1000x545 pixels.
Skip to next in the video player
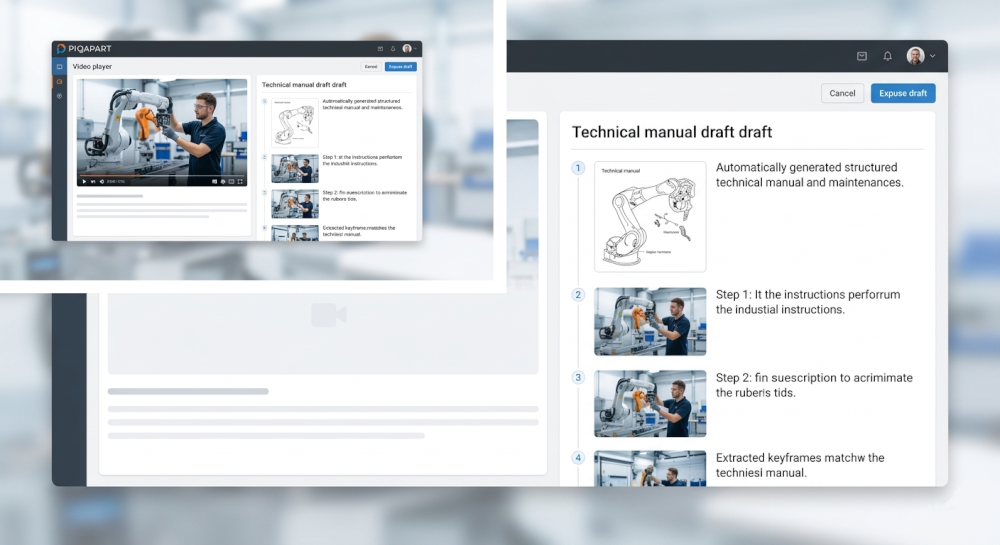click(93, 181)
